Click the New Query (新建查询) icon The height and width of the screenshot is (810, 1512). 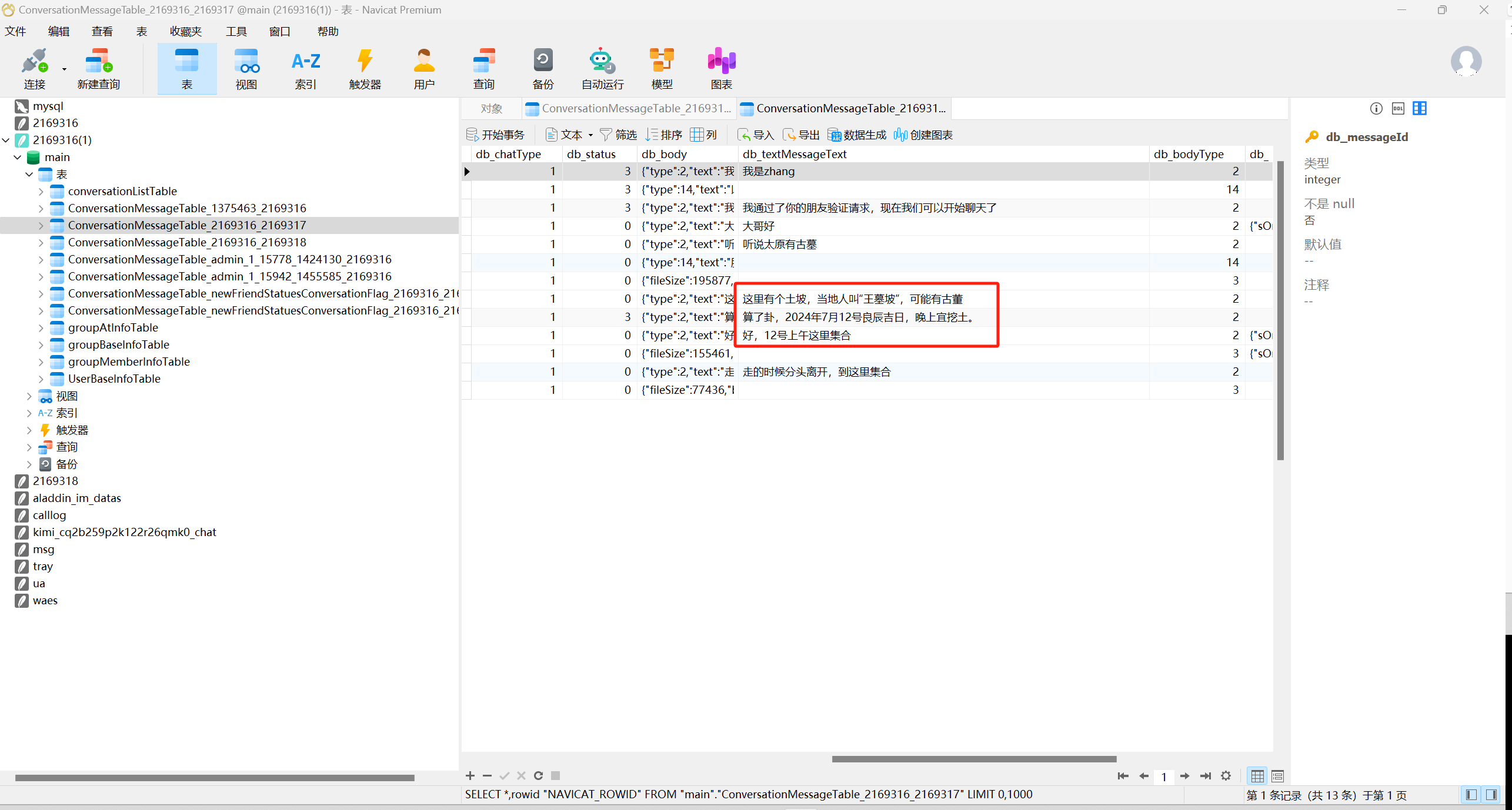click(x=98, y=68)
